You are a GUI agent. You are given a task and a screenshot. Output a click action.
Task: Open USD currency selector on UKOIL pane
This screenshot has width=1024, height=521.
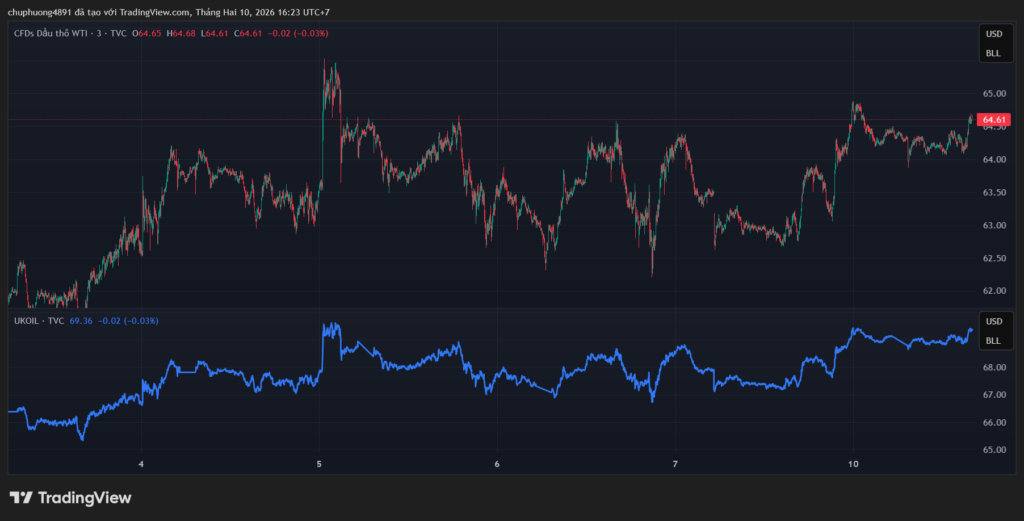tap(993, 322)
